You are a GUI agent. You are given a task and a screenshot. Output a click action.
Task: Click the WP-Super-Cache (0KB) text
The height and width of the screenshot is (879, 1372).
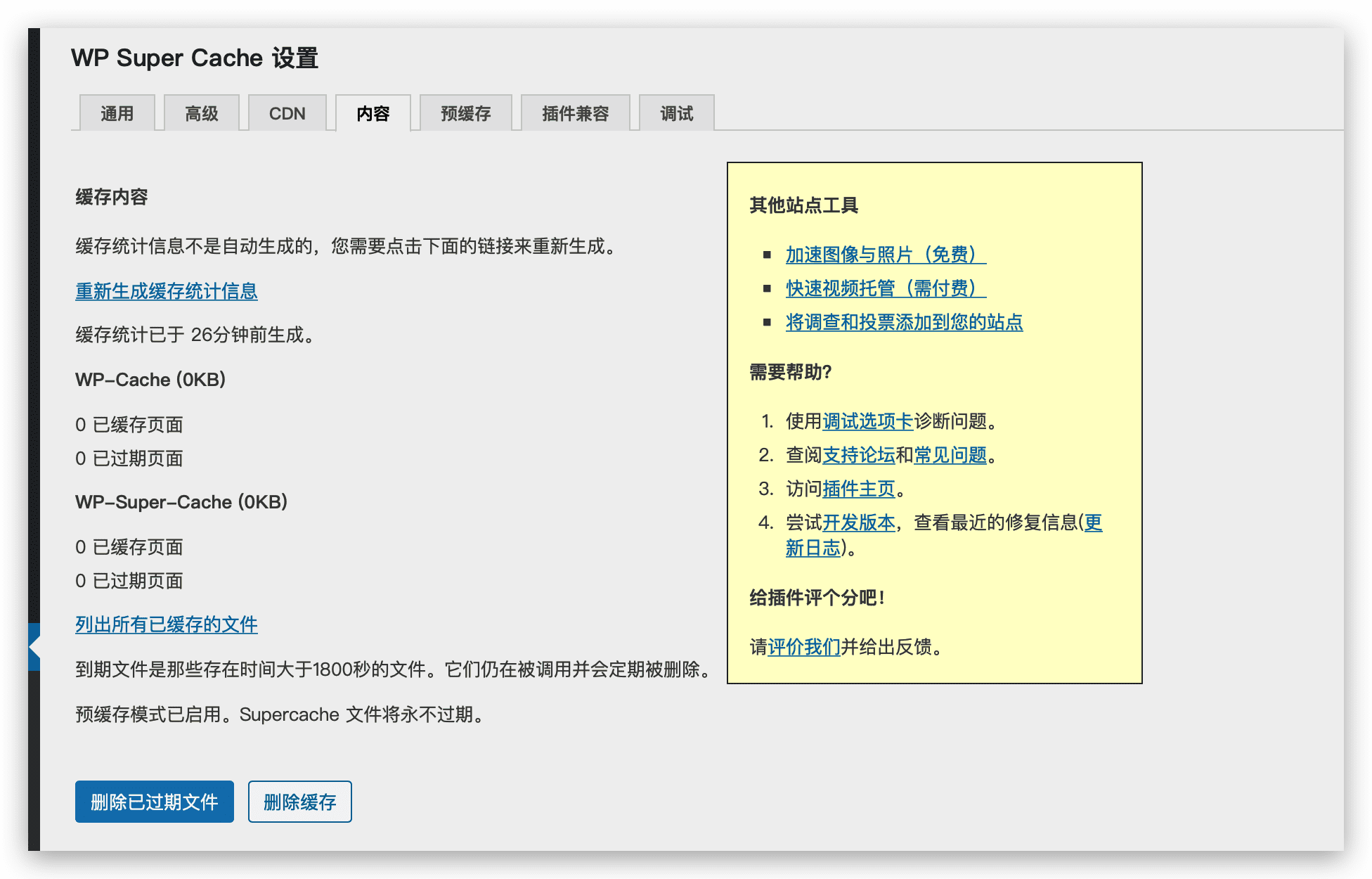[x=181, y=502]
